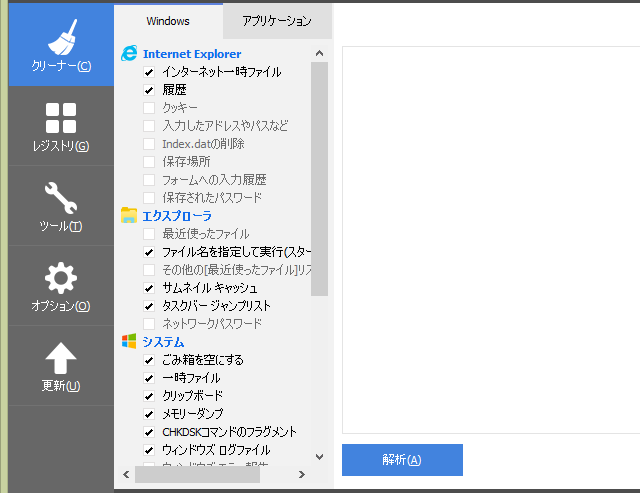The height and width of the screenshot is (493, 640).
Task: Open the Options (オプション) gear section
Action: pos(61,286)
